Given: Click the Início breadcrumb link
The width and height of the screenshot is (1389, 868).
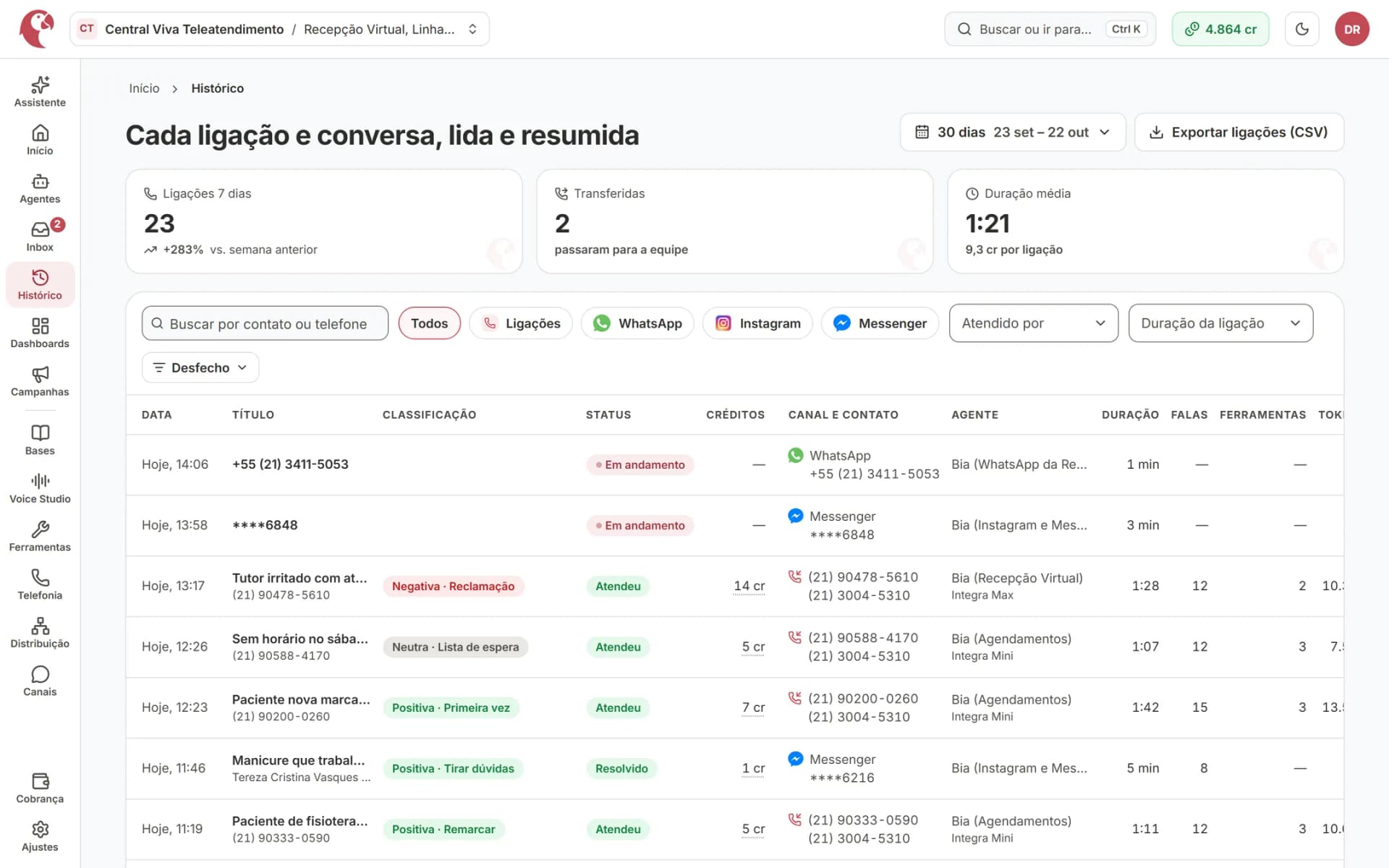Looking at the screenshot, I should point(144,88).
